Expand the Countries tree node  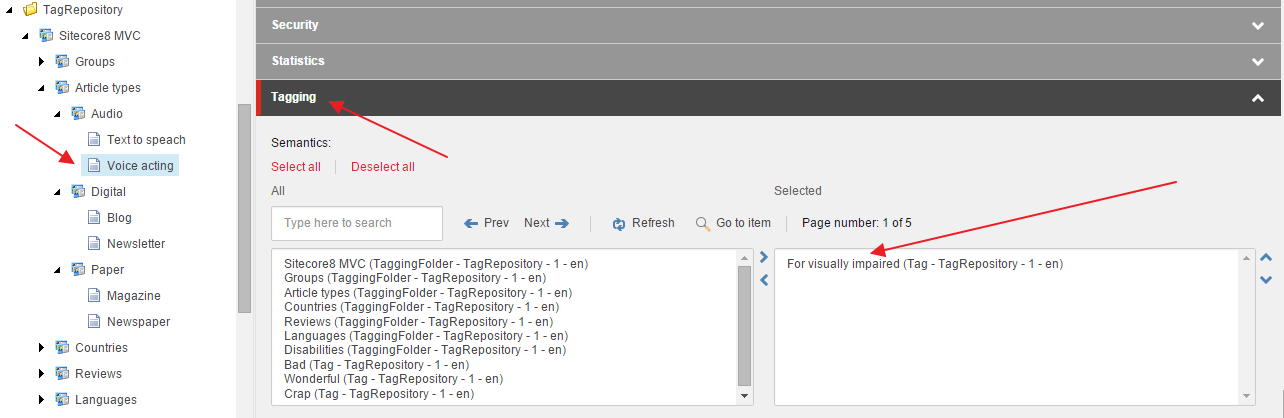(42, 348)
